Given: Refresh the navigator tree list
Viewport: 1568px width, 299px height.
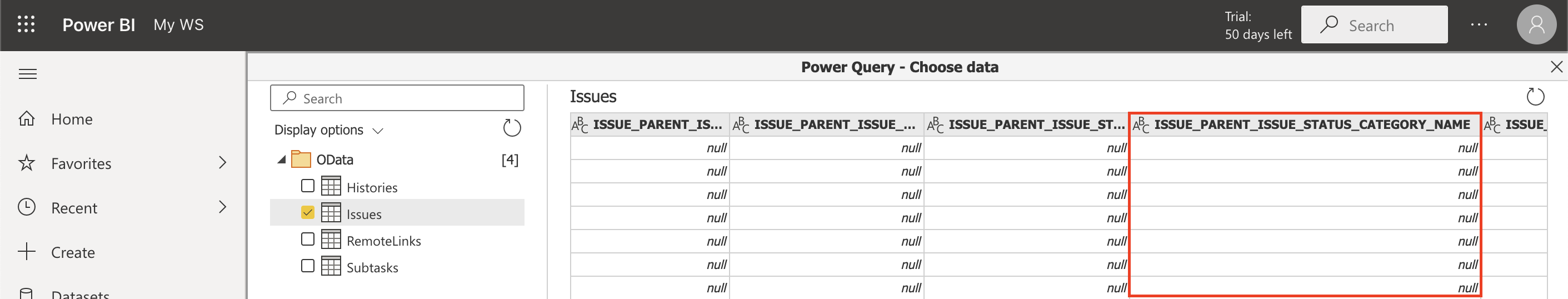Looking at the screenshot, I should (511, 128).
